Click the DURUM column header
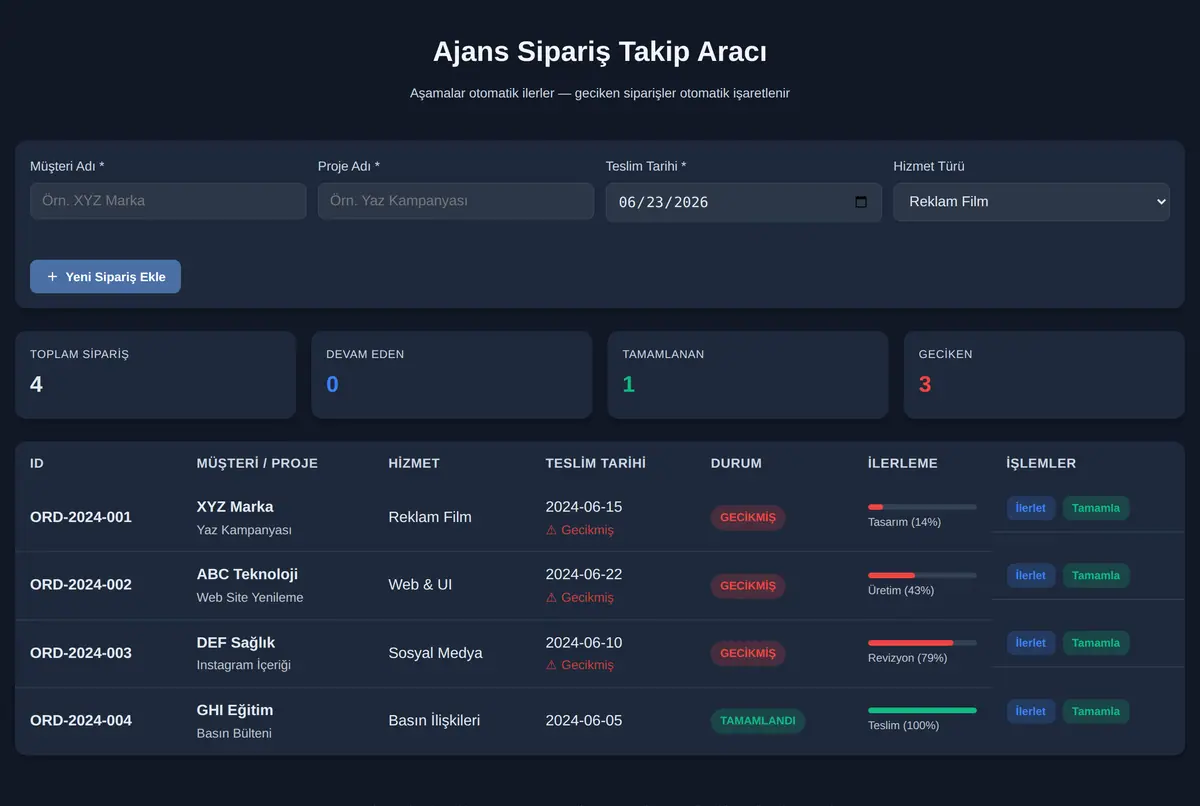 [736, 463]
